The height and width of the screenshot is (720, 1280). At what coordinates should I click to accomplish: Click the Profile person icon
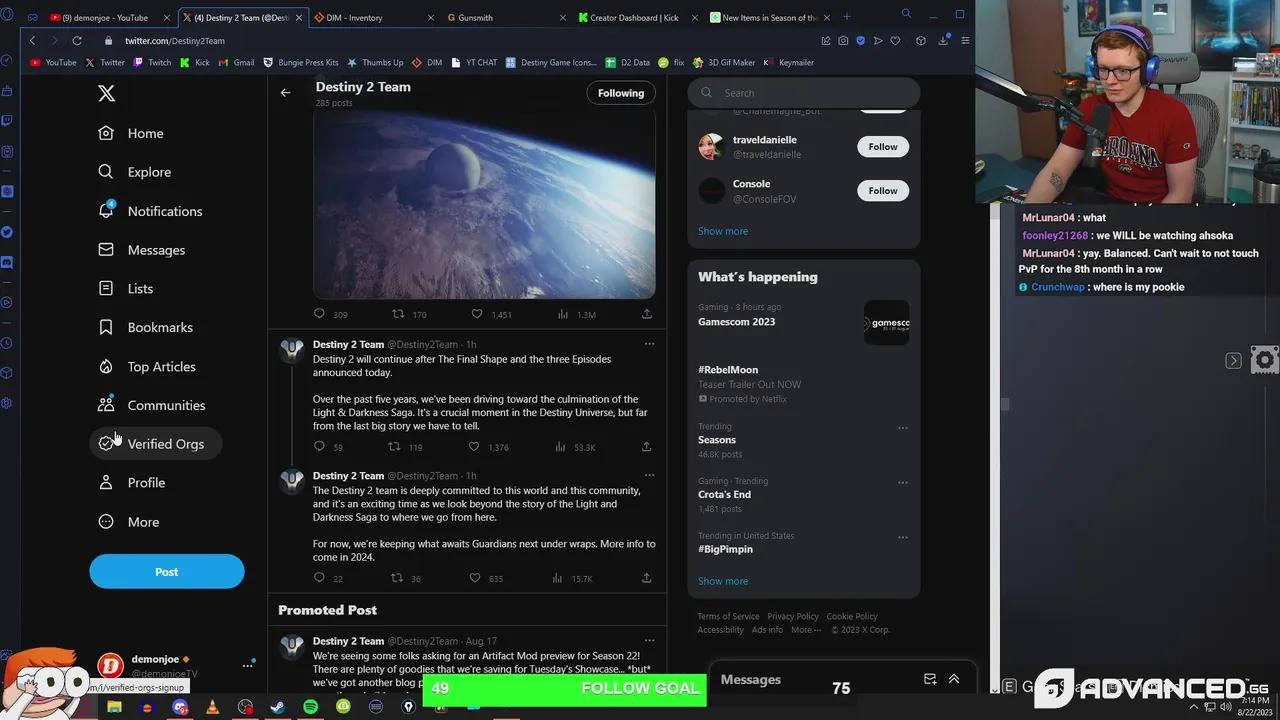tap(106, 482)
